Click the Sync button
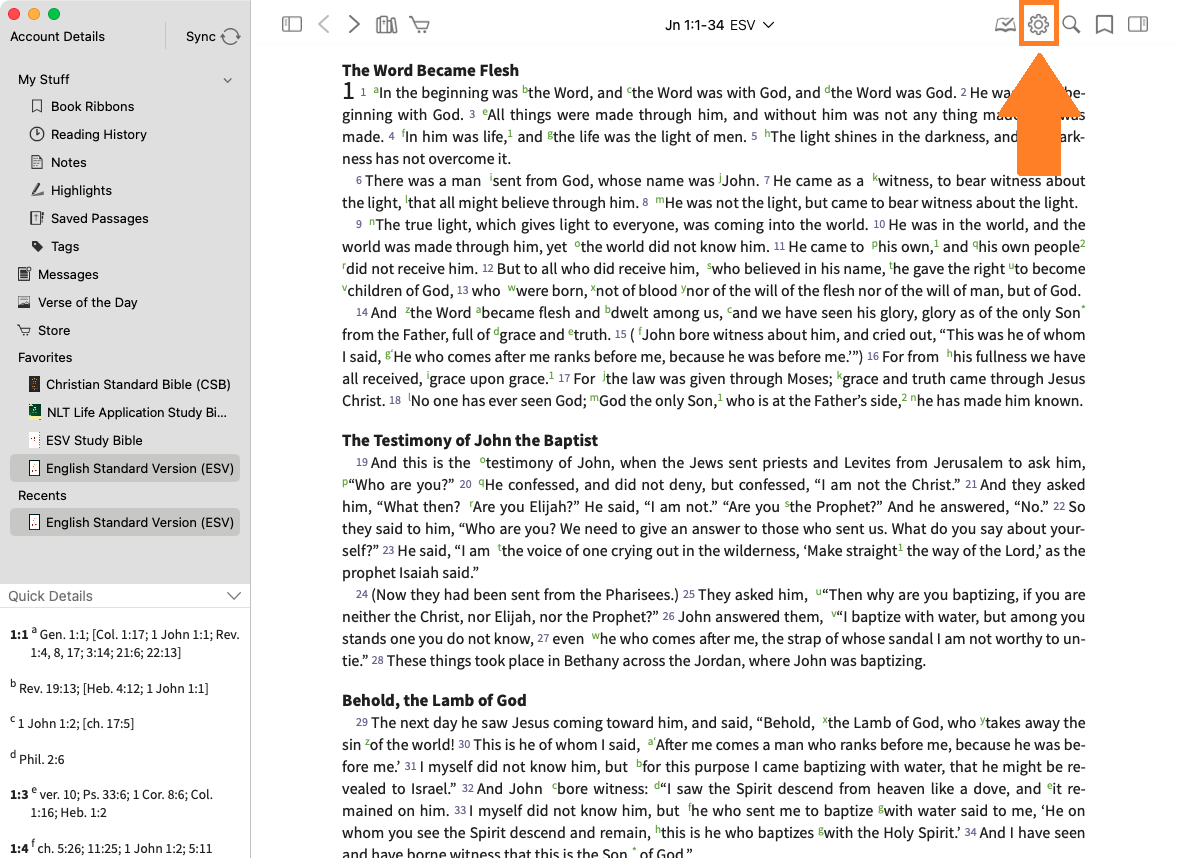The width and height of the screenshot is (1178, 858). pos(212,37)
